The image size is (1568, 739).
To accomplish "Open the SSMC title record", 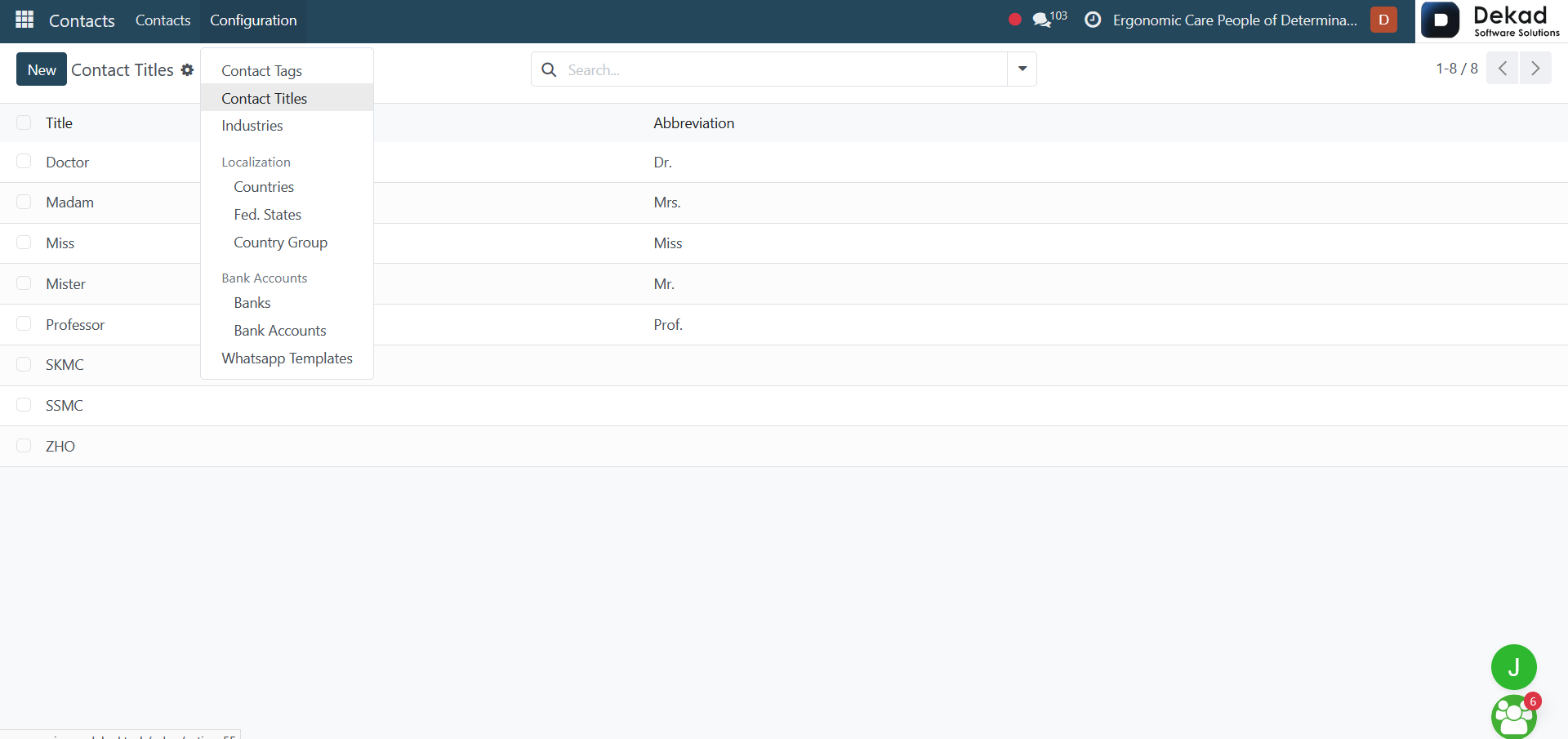I will [x=65, y=405].
